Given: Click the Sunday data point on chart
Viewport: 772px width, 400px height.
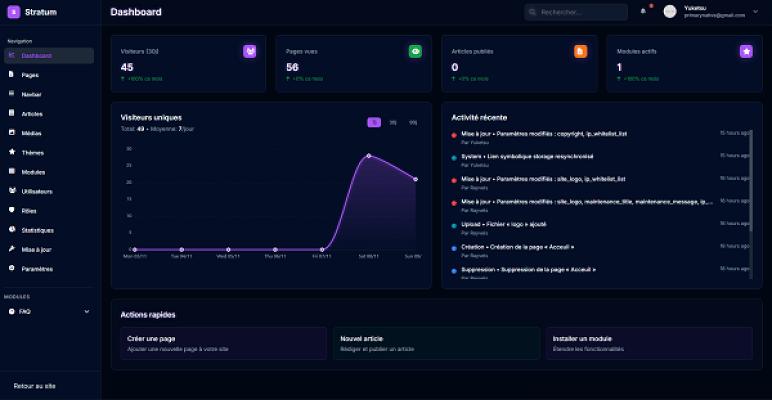Looking at the screenshot, I should pos(416,179).
